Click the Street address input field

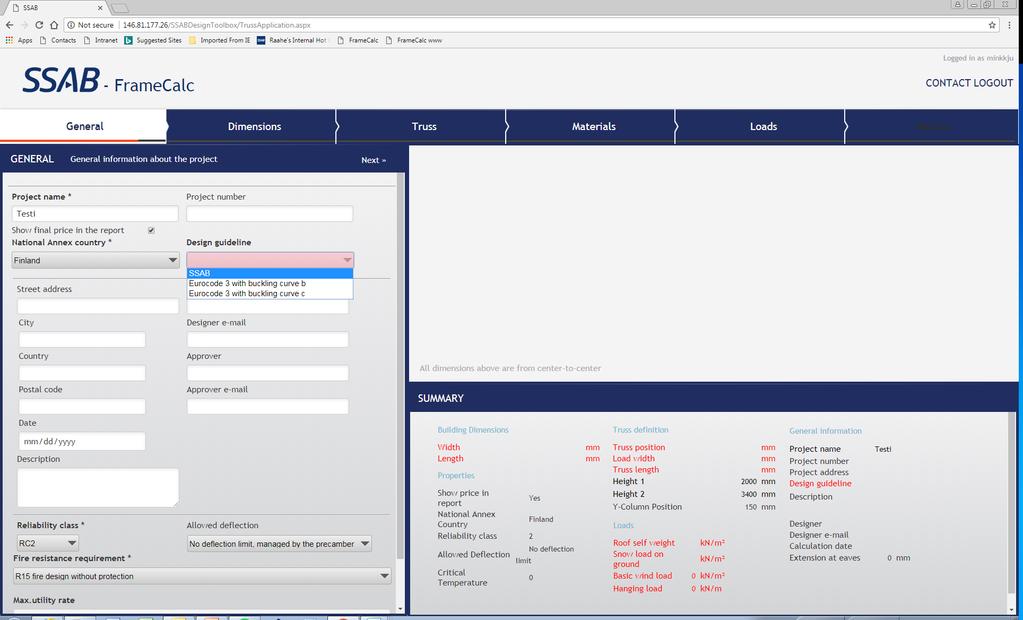pyautogui.click(x=98, y=306)
